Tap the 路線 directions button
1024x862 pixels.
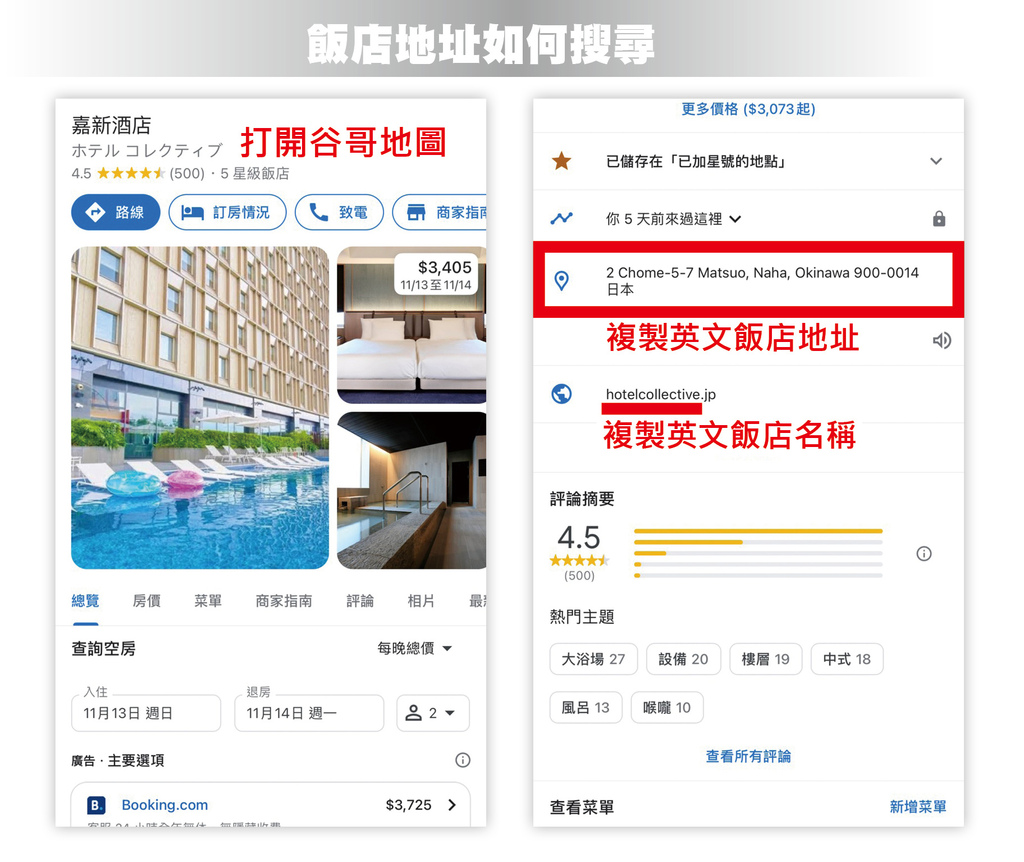point(116,212)
